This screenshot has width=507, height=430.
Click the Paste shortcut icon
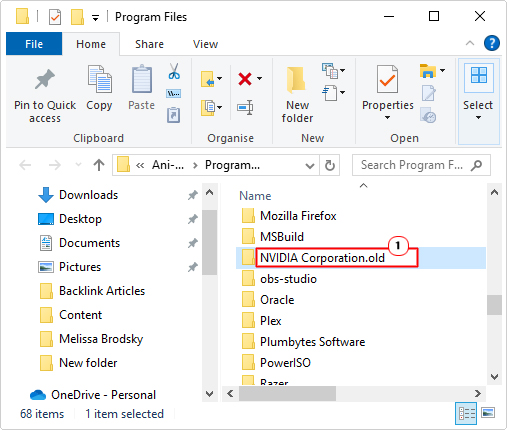click(x=174, y=115)
